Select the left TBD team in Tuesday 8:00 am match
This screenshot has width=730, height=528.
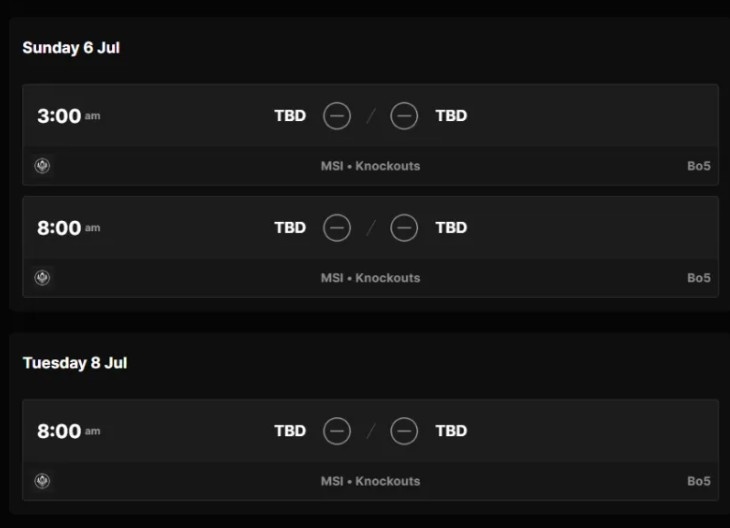coord(290,431)
